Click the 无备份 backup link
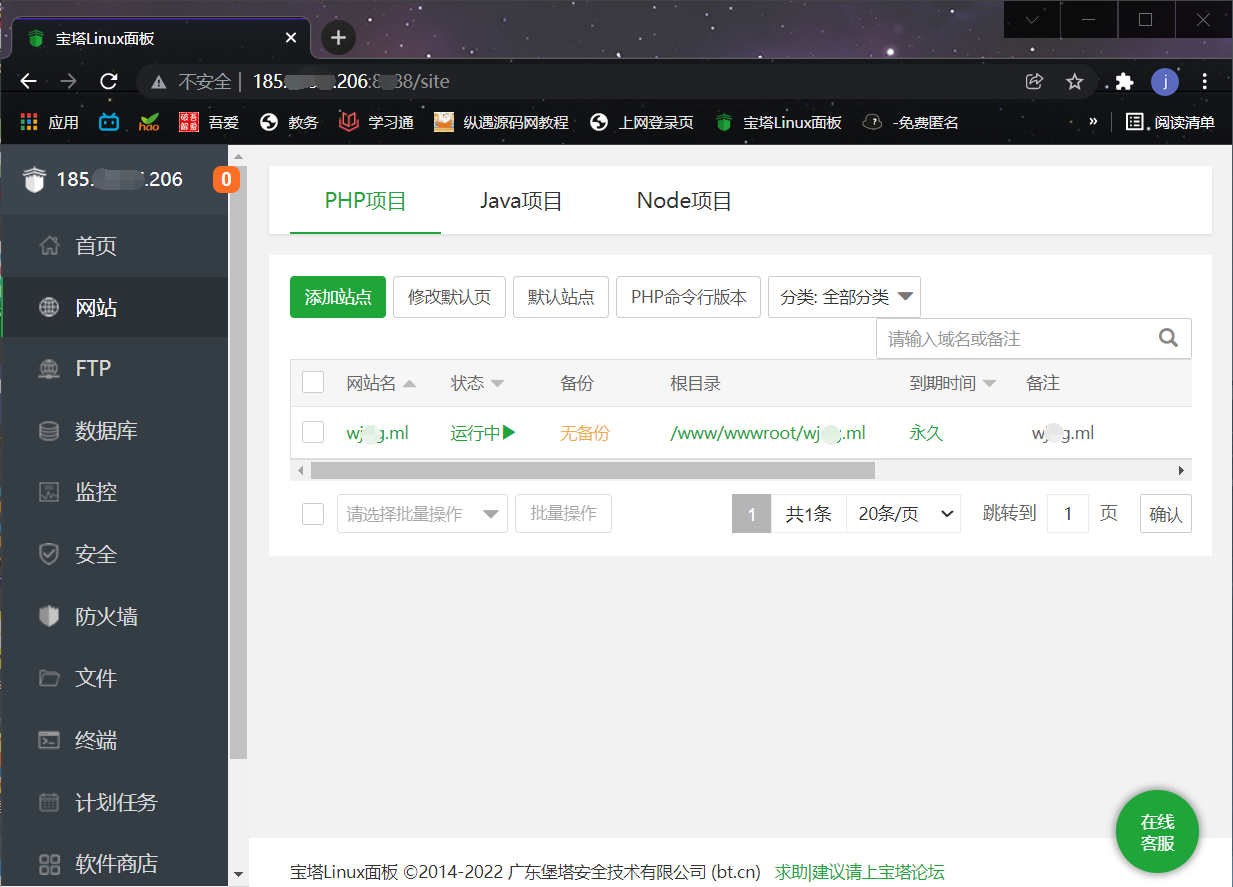 pyautogui.click(x=585, y=433)
